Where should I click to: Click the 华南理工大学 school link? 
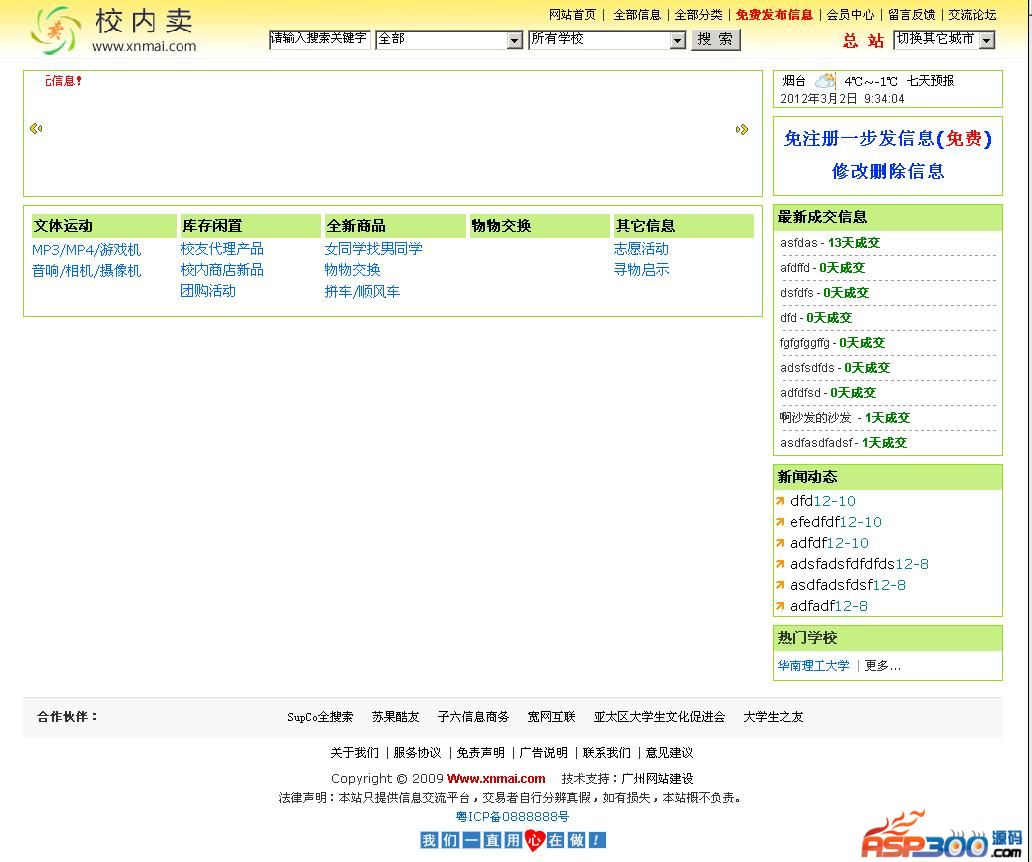(813, 665)
